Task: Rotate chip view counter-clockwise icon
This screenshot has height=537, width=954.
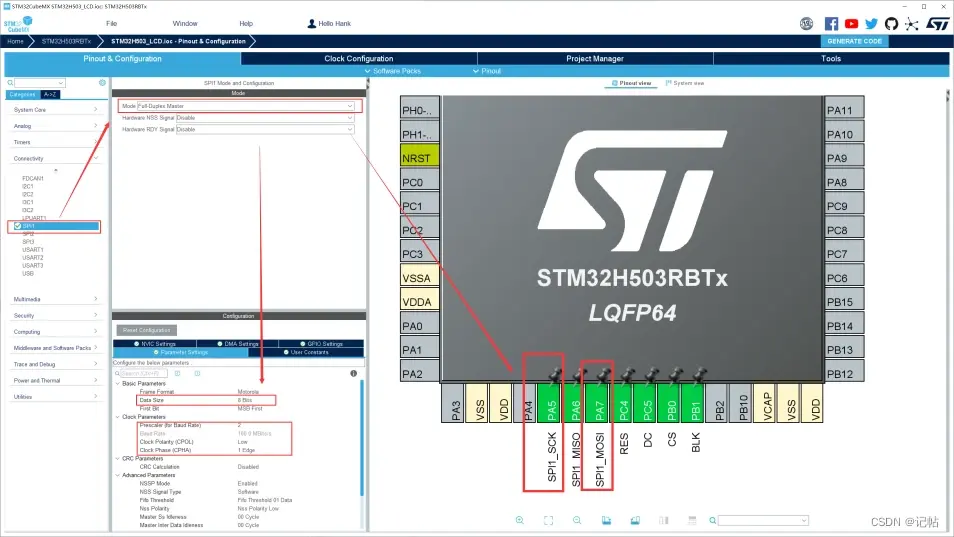Action: tap(635, 521)
